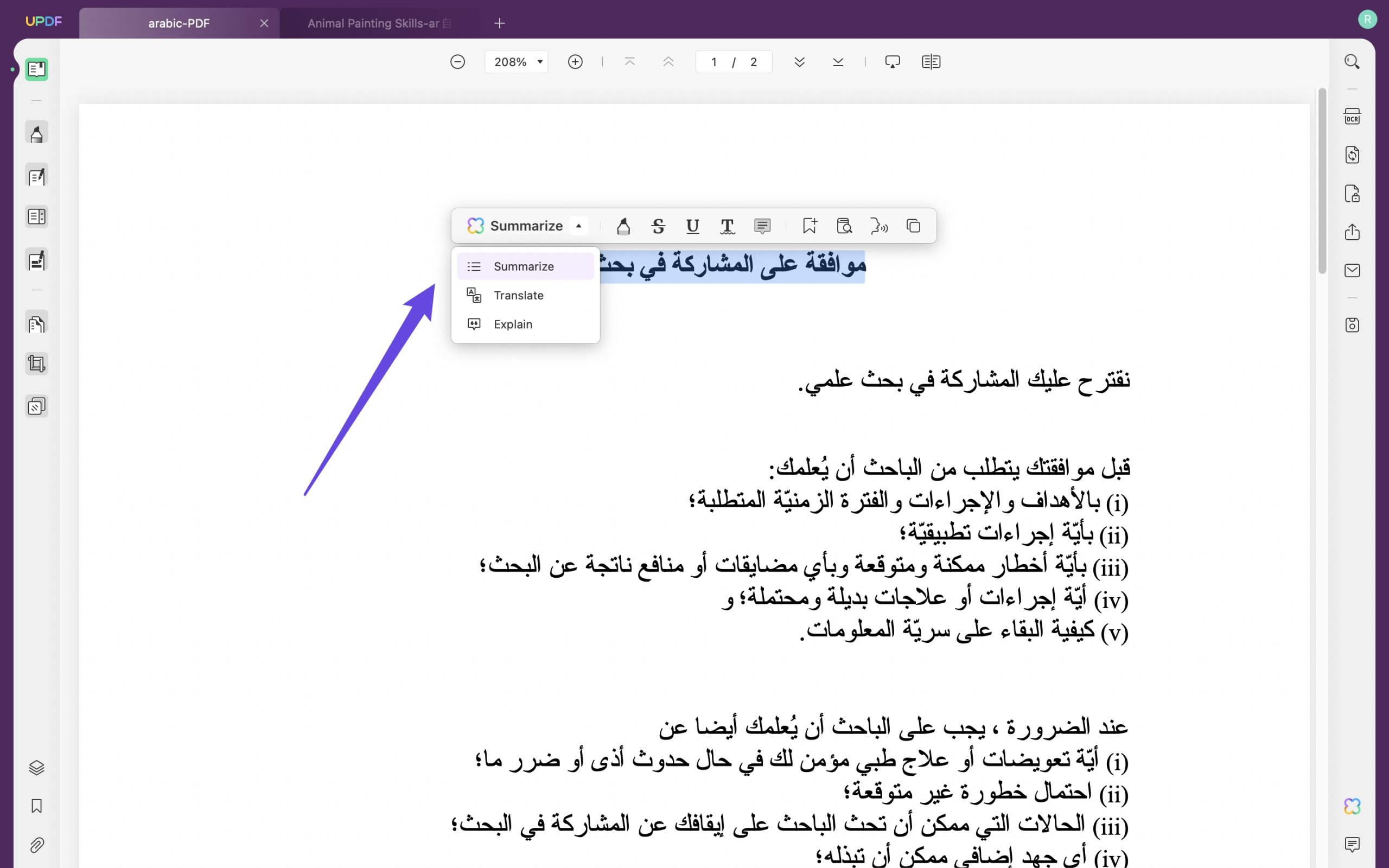The width and height of the screenshot is (1389, 868).
Task: Click the UPDF logo
Action: pyautogui.click(x=43, y=21)
